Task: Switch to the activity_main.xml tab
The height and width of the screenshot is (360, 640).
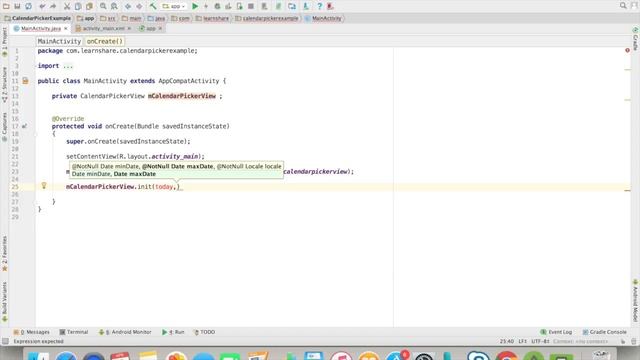Action: click(104, 29)
